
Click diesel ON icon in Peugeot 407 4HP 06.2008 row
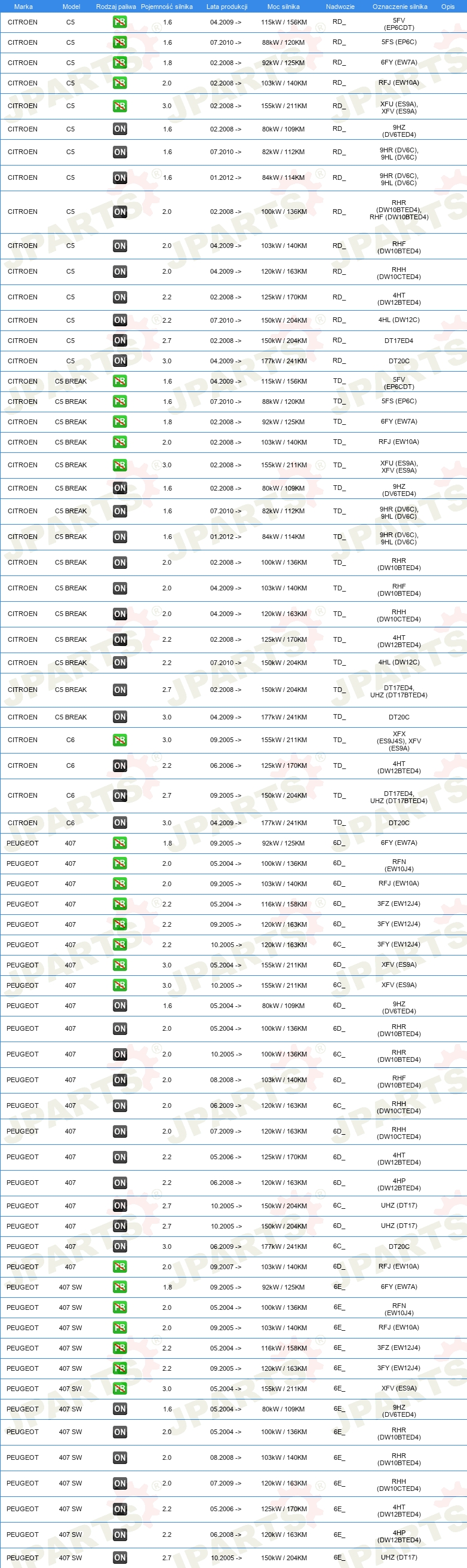120,1183
